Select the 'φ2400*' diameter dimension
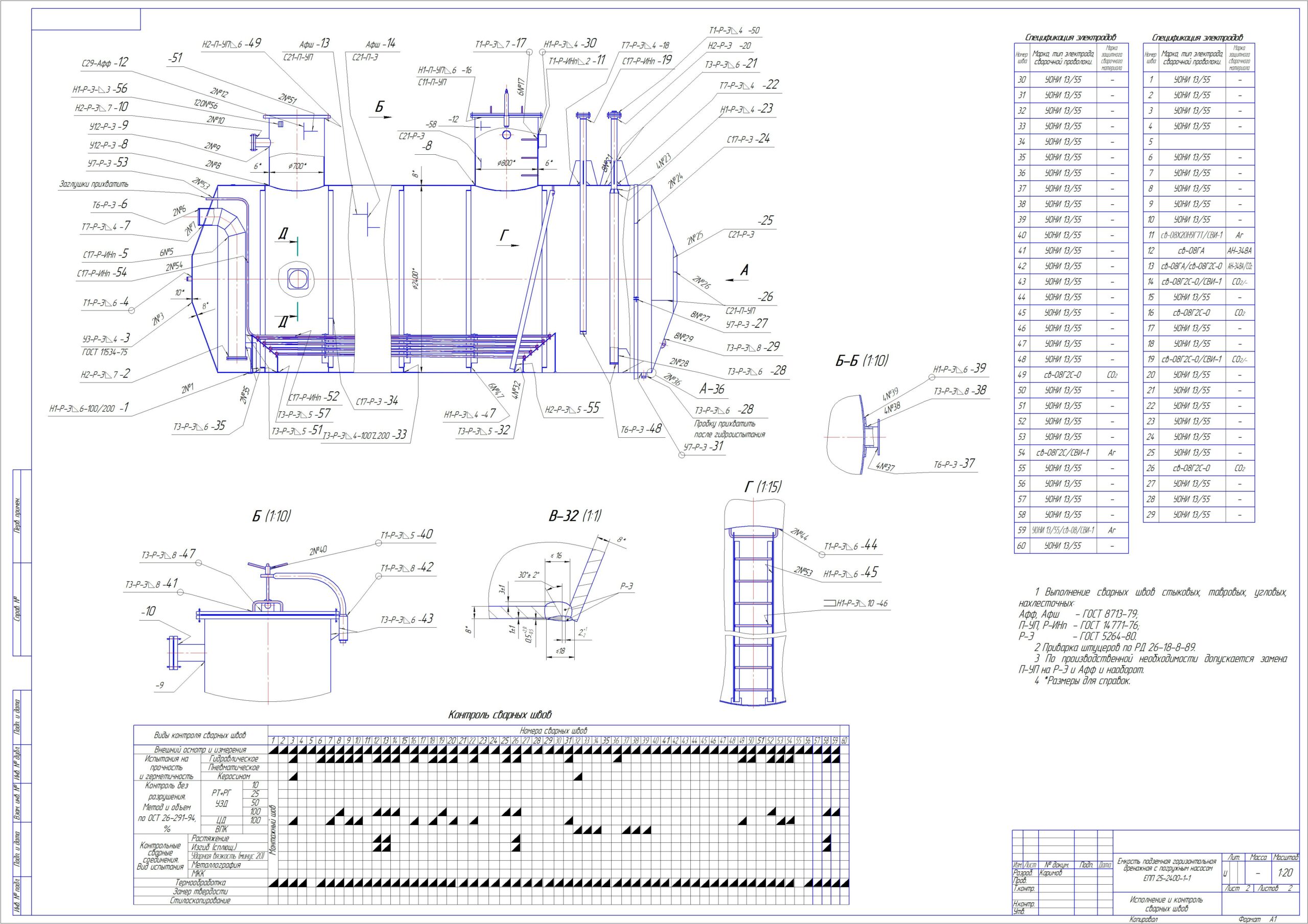The width and height of the screenshot is (1308, 924). [x=415, y=280]
